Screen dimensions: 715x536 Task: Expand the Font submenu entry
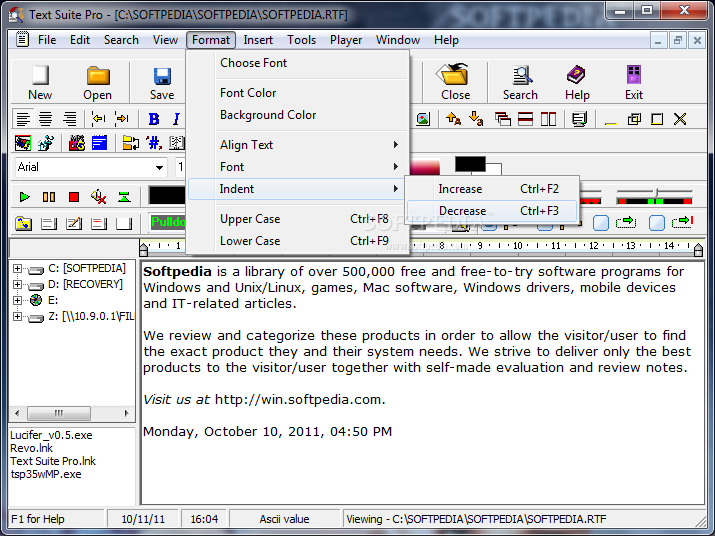point(295,167)
